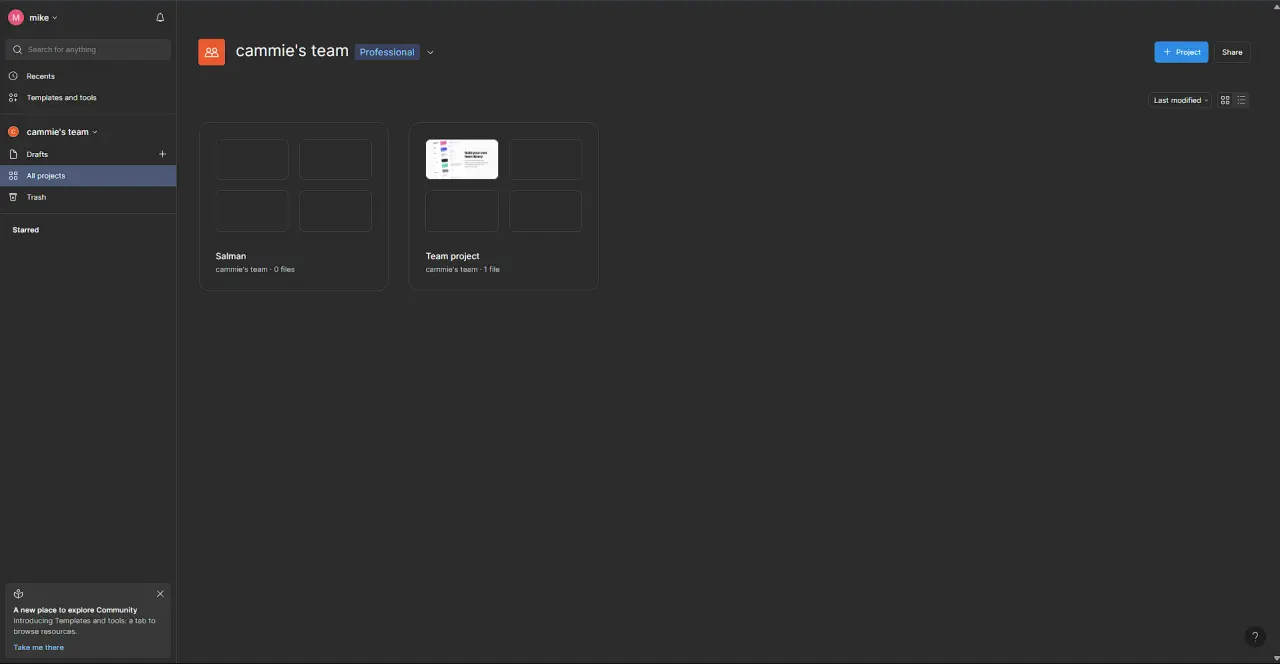Screen dimensions: 1280x664
Task: Click the Recents clock icon
Action: coord(13,76)
